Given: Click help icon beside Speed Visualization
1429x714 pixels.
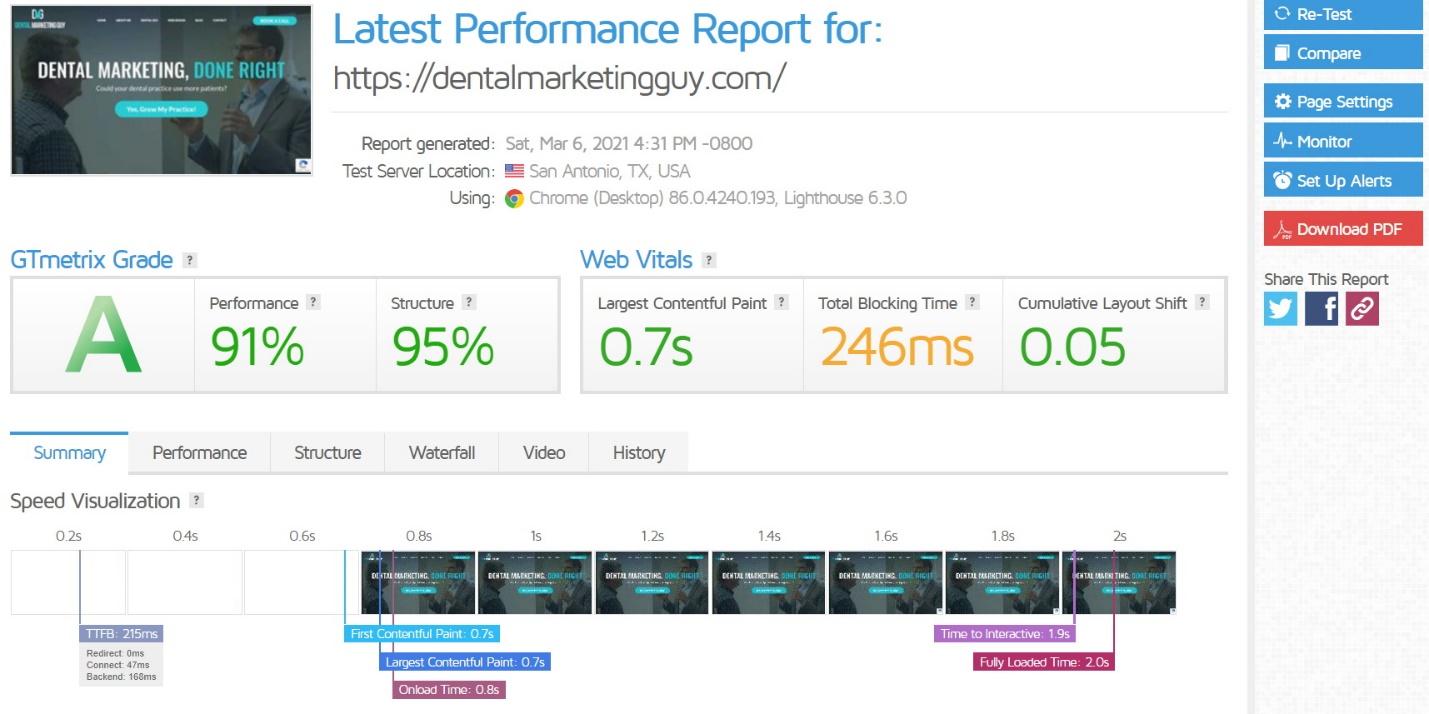Looking at the screenshot, I should 197,501.
